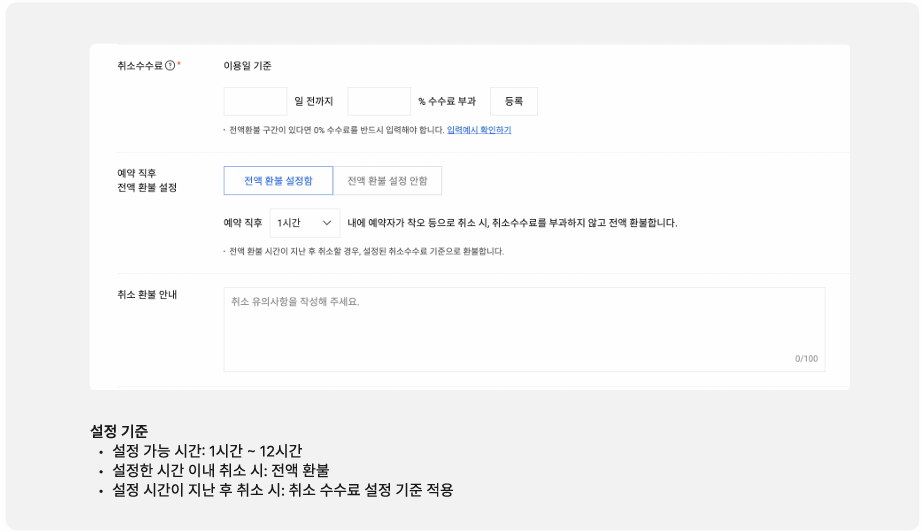The height and width of the screenshot is (532, 922).
Task: Click the help icon beside 취소수수료
Action: [x=170, y=66]
